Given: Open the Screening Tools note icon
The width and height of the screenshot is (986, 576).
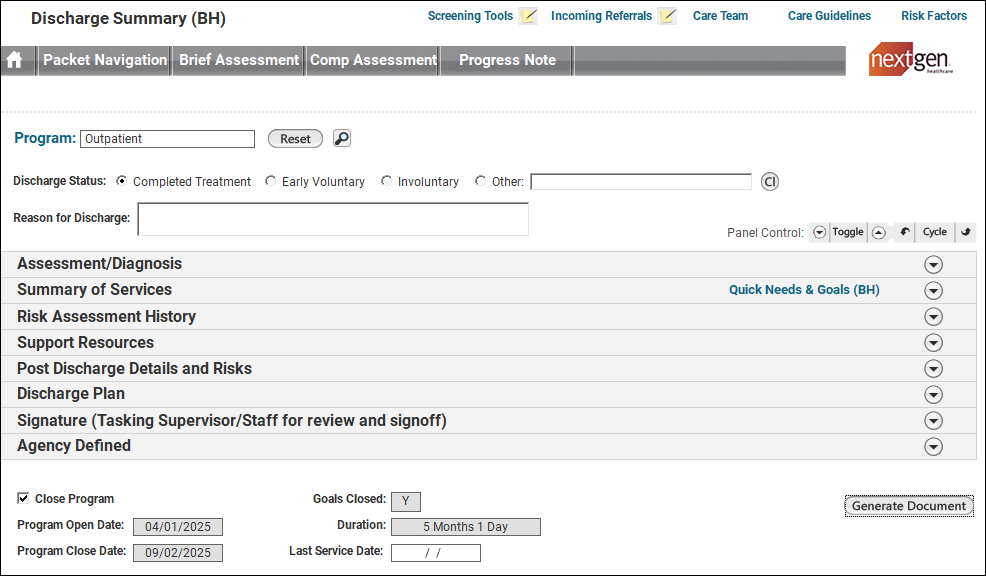Looking at the screenshot, I should coord(529,16).
